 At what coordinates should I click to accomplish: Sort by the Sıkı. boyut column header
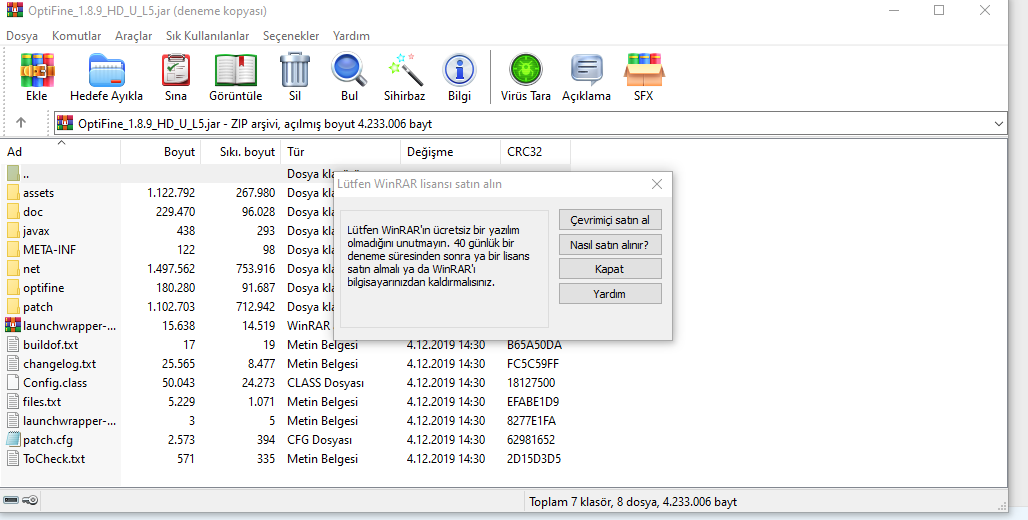click(241, 151)
